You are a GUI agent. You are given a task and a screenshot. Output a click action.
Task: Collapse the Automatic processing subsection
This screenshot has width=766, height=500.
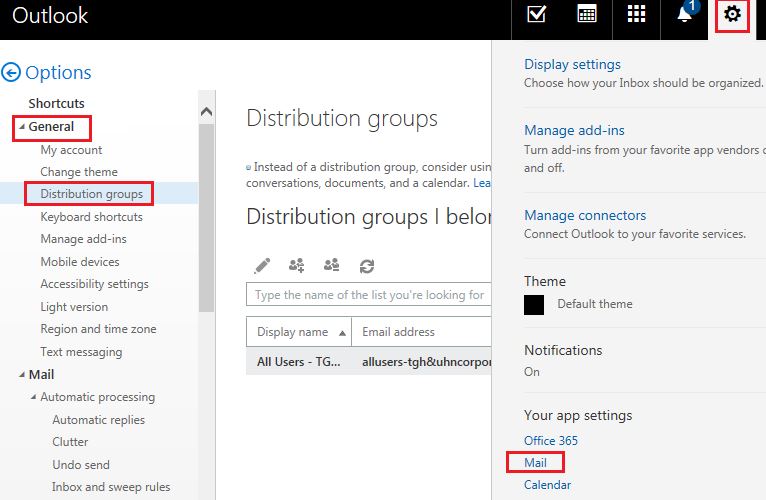click(33, 398)
